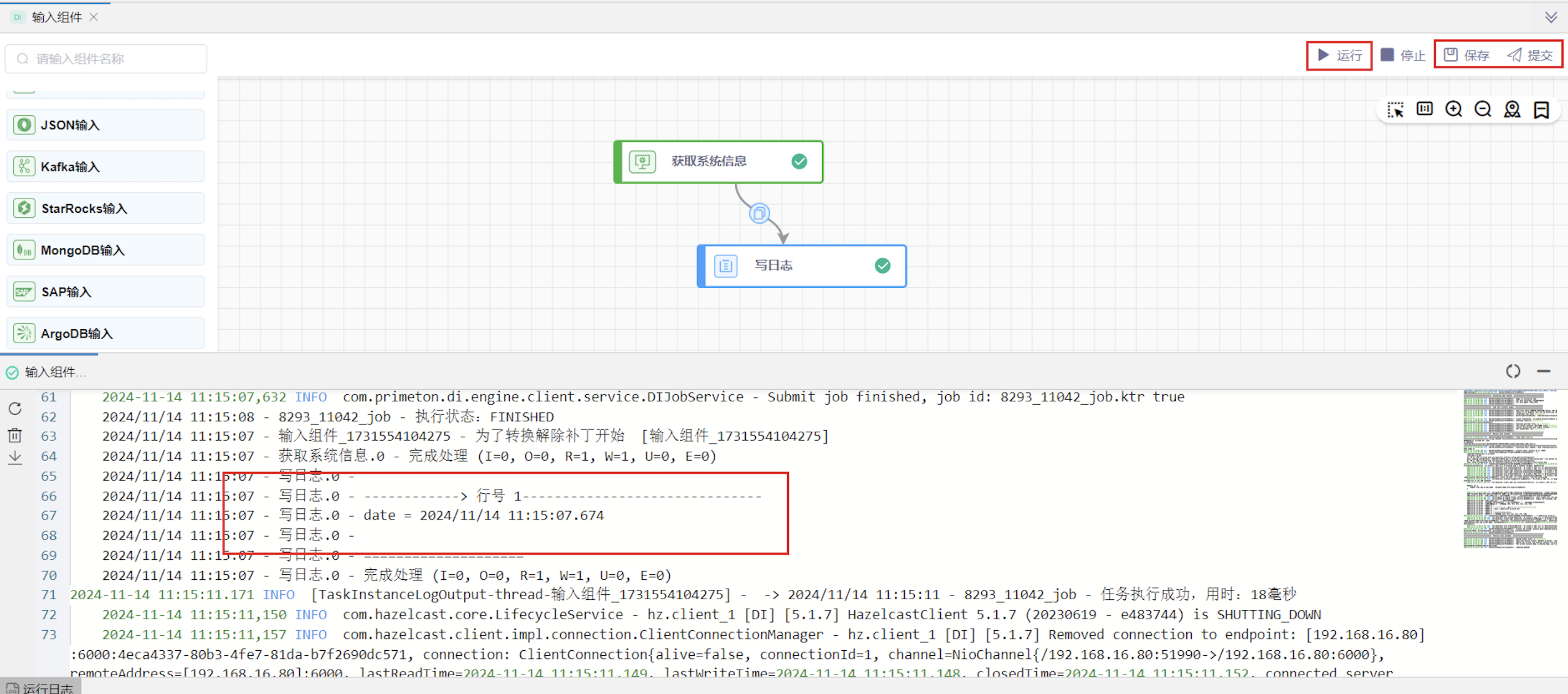Click the zoom out magnifier icon
The image size is (1568, 694).
click(x=1483, y=110)
